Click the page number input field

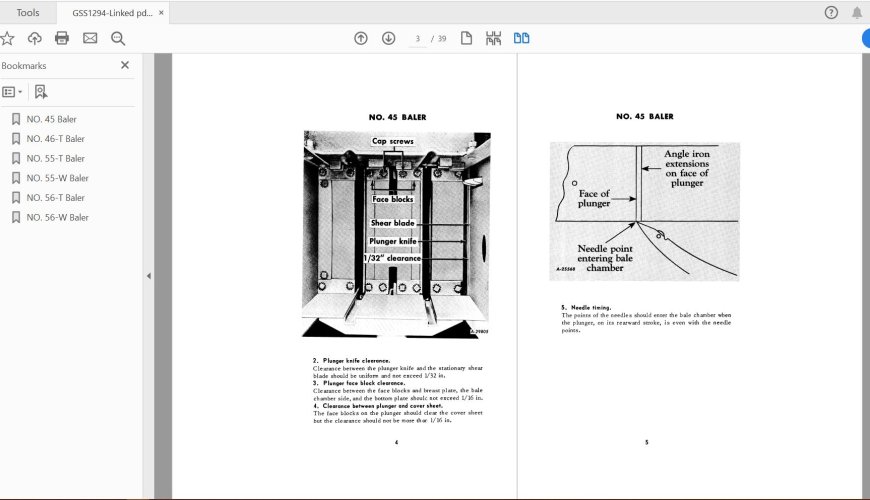point(417,38)
